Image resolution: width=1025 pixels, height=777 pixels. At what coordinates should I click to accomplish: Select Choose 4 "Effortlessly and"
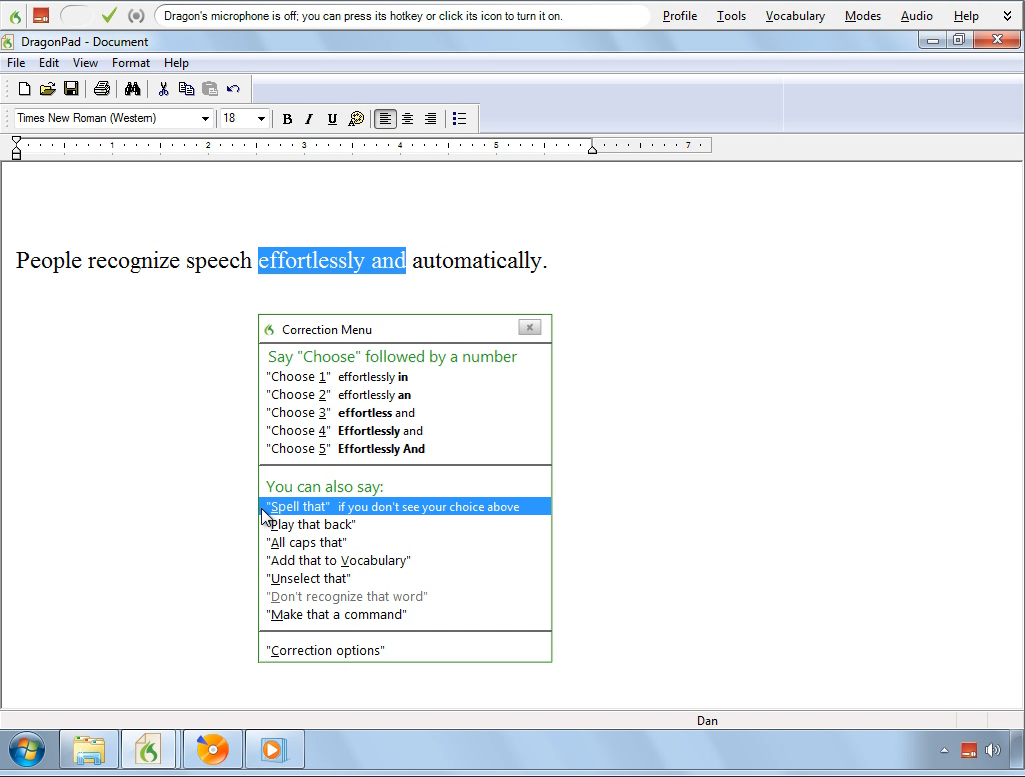point(405,431)
